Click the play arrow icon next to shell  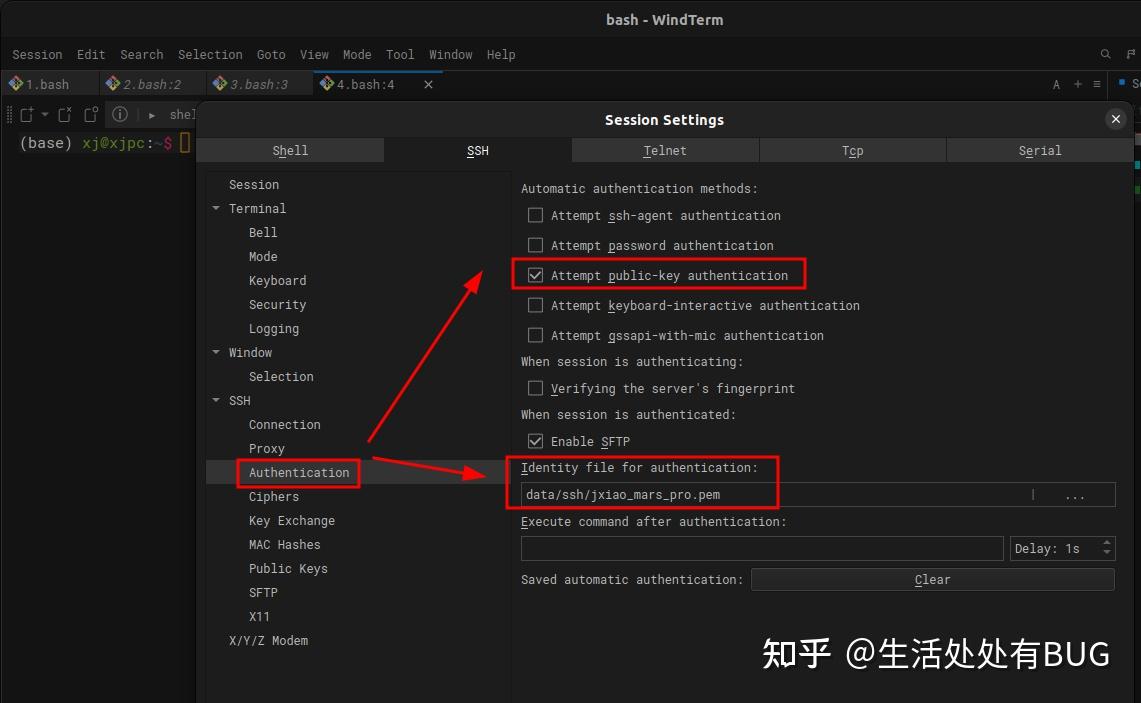pyautogui.click(x=152, y=114)
